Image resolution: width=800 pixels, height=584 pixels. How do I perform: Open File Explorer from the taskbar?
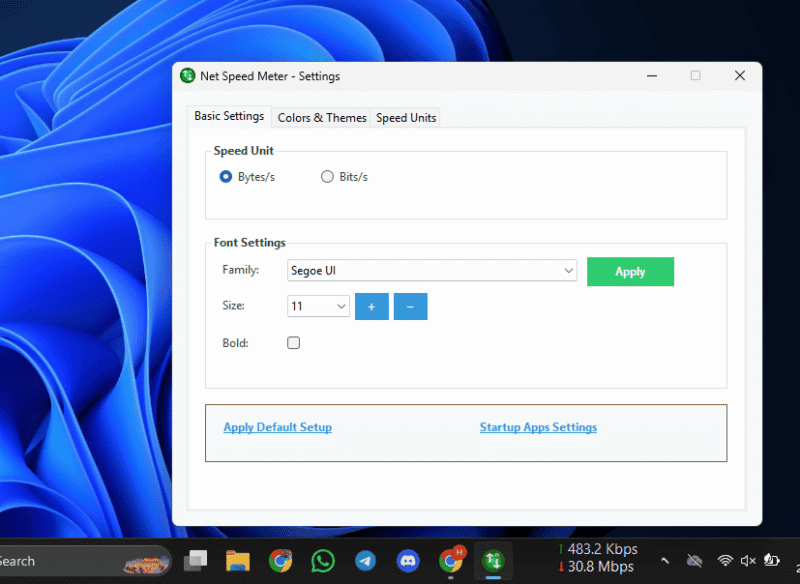pyautogui.click(x=237, y=561)
